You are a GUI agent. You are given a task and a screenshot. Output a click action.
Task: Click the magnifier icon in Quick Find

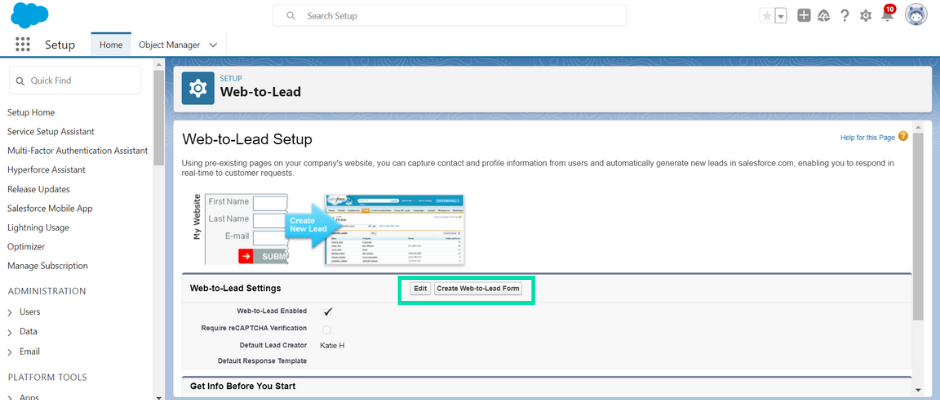(x=20, y=81)
